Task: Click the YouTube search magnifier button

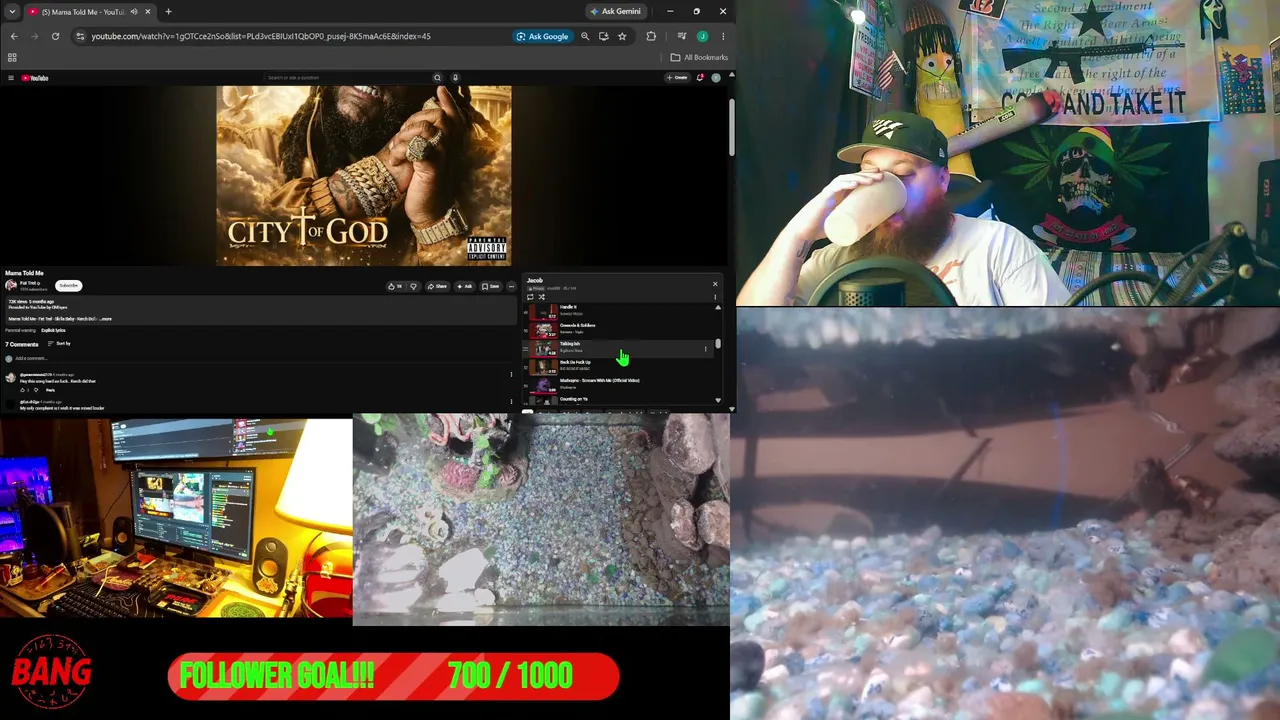Action: click(437, 77)
